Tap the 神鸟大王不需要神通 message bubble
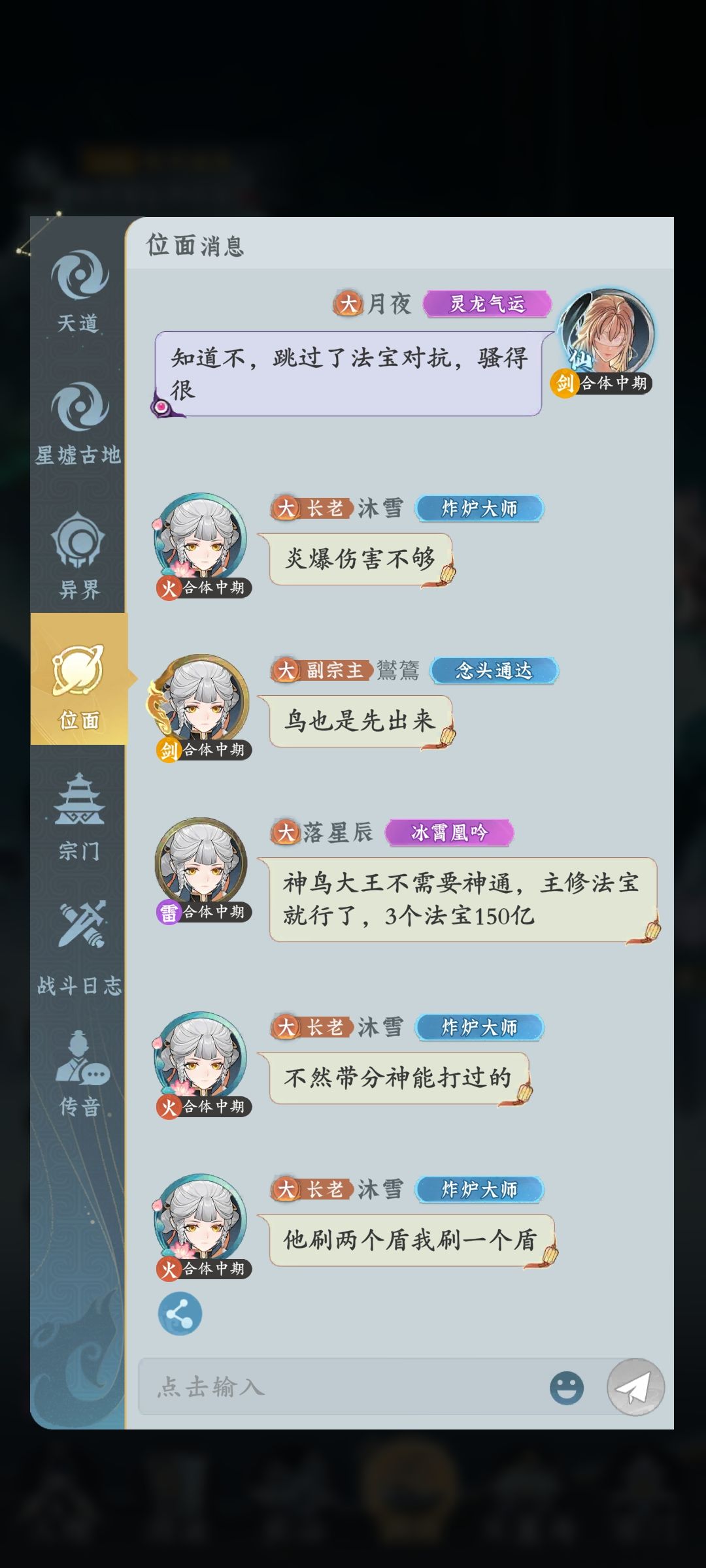Viewport: 706px width, 1568px height. point(463,900)
